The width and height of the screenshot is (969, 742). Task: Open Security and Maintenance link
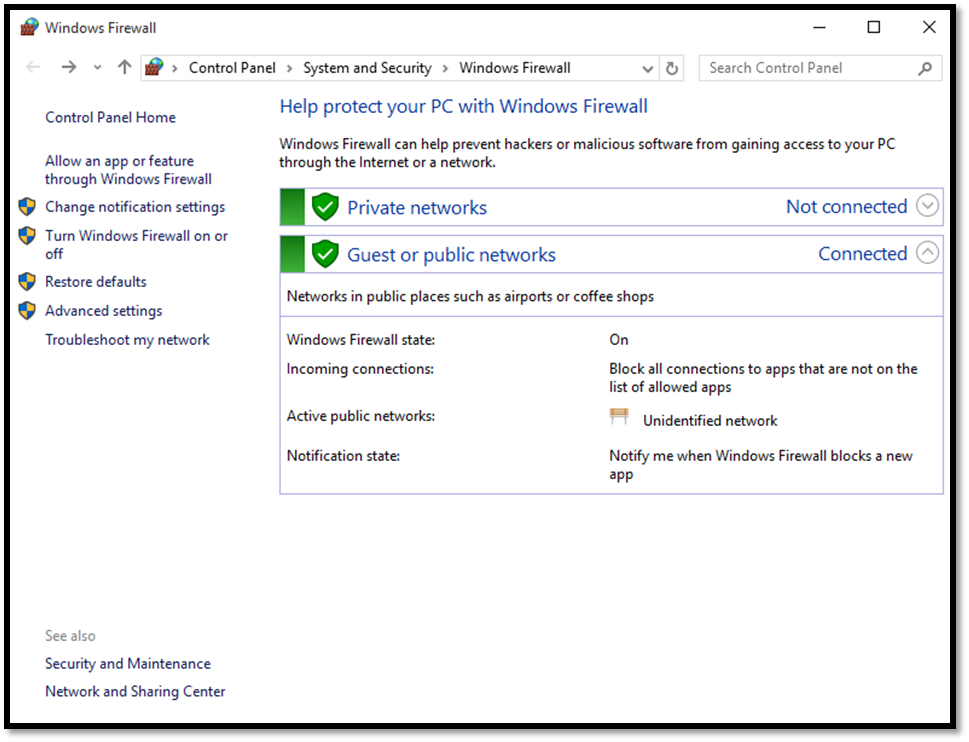[x=128, y=664]
